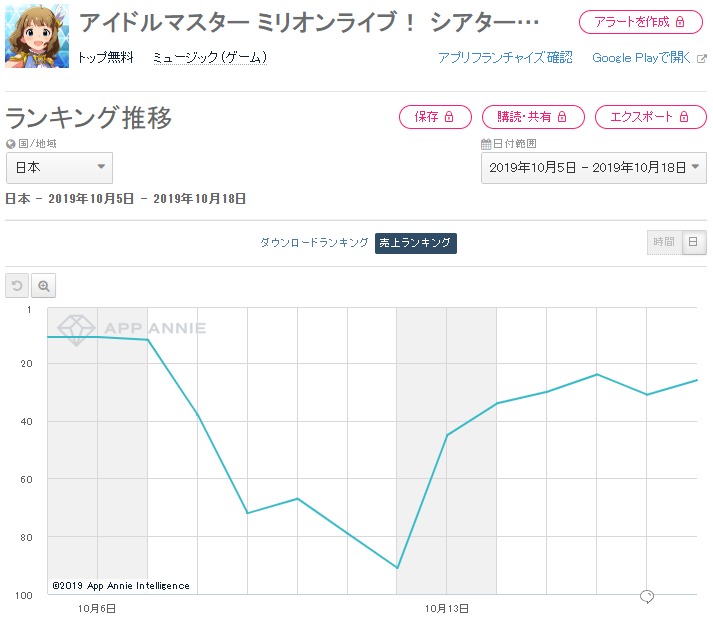
Task: Open the ミュージック(ゲーム) category selector
Action: (210, 58)
